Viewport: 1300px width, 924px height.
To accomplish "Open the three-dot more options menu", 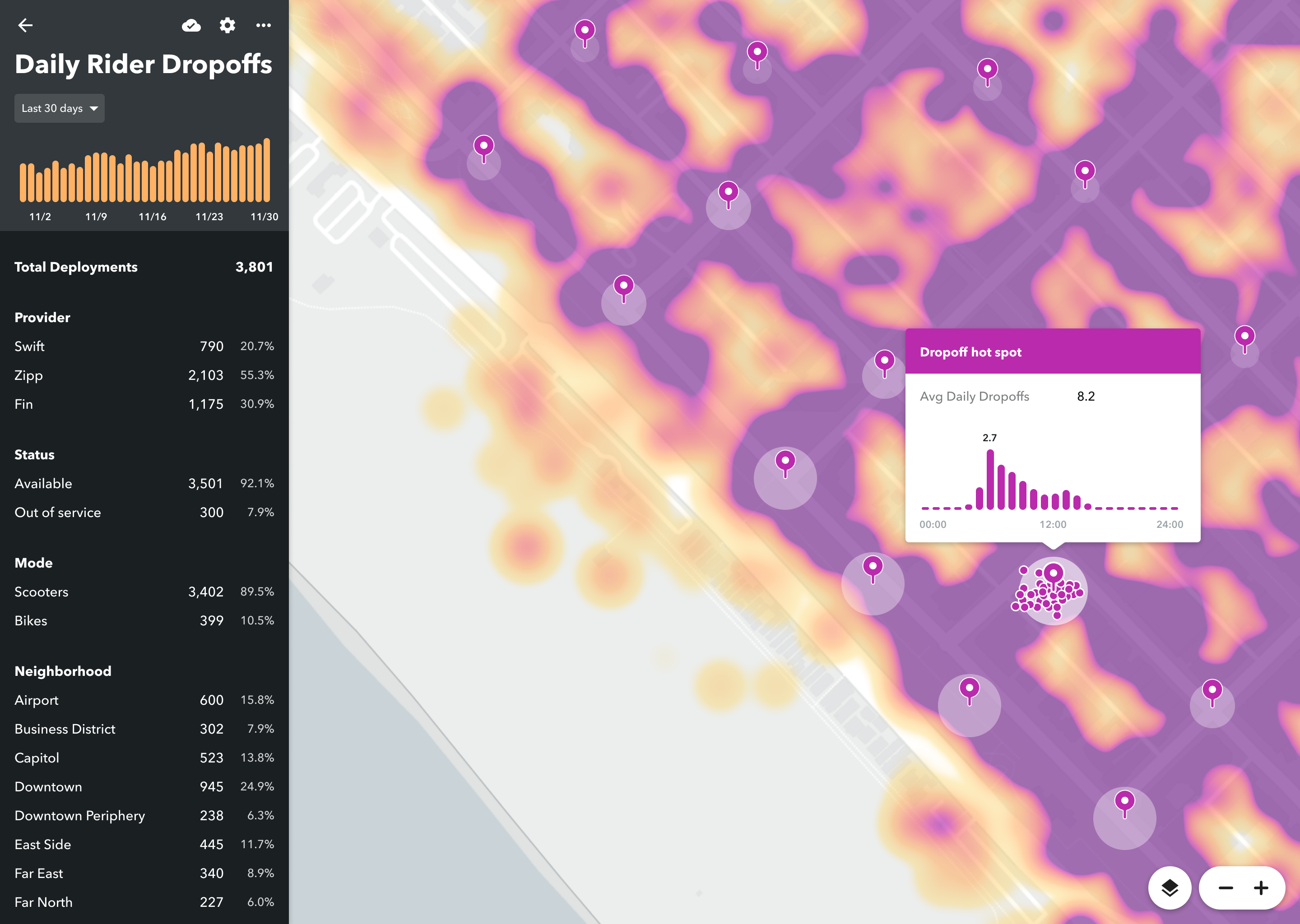I will (x=264, y=25).
